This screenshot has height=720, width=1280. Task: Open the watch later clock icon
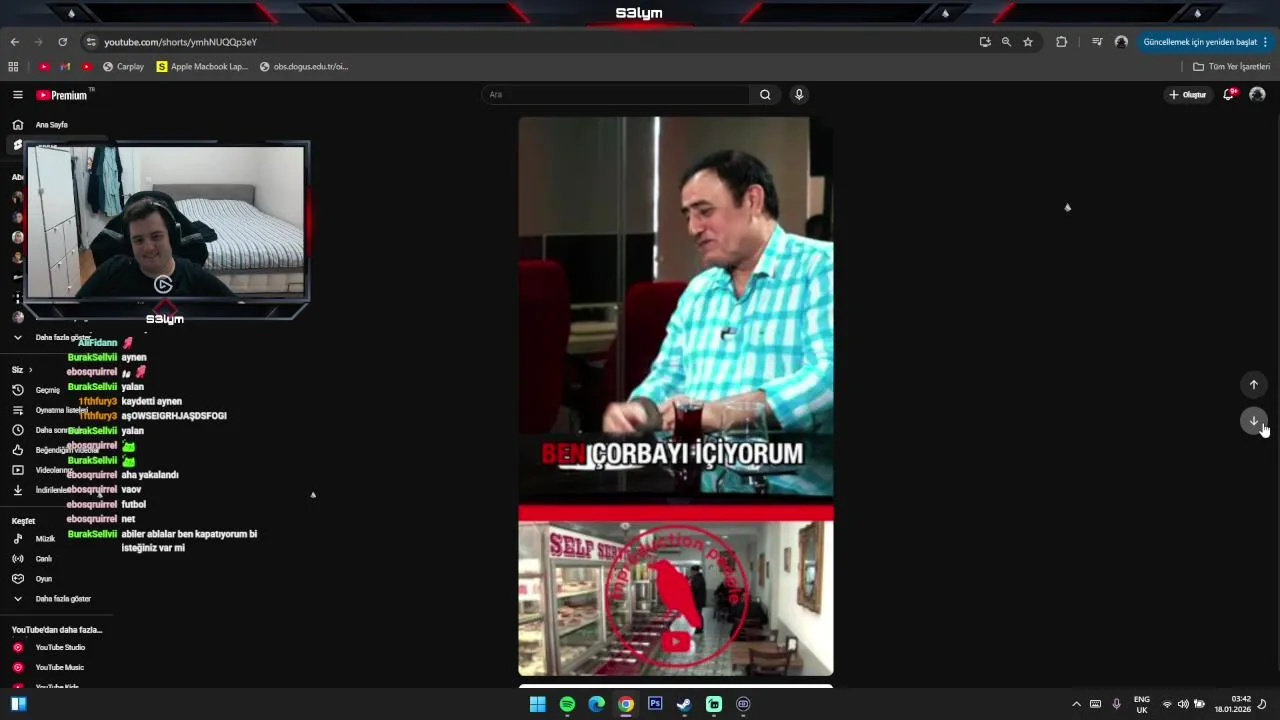[17, 430]
